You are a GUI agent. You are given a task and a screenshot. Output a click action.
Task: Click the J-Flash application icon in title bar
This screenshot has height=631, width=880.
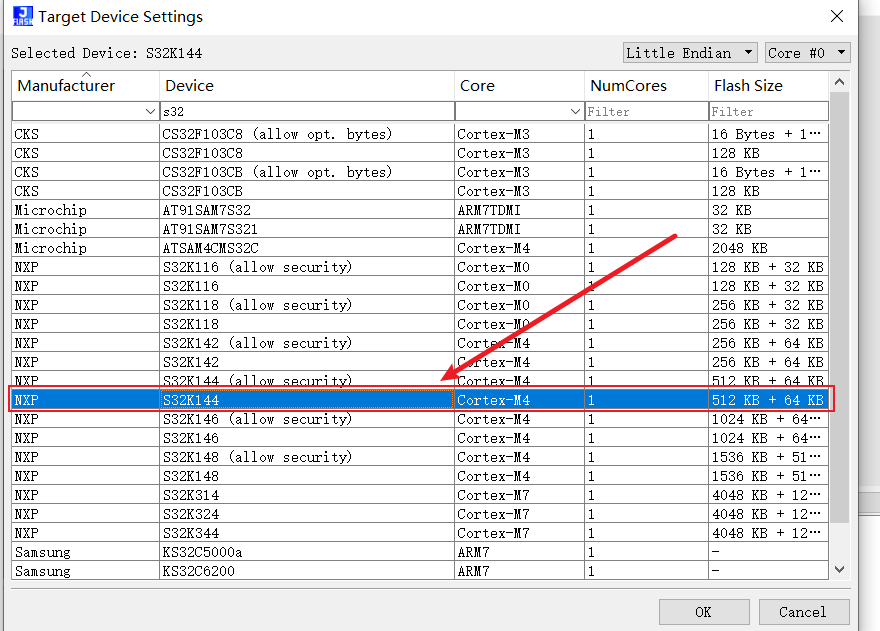coord(22,16)
